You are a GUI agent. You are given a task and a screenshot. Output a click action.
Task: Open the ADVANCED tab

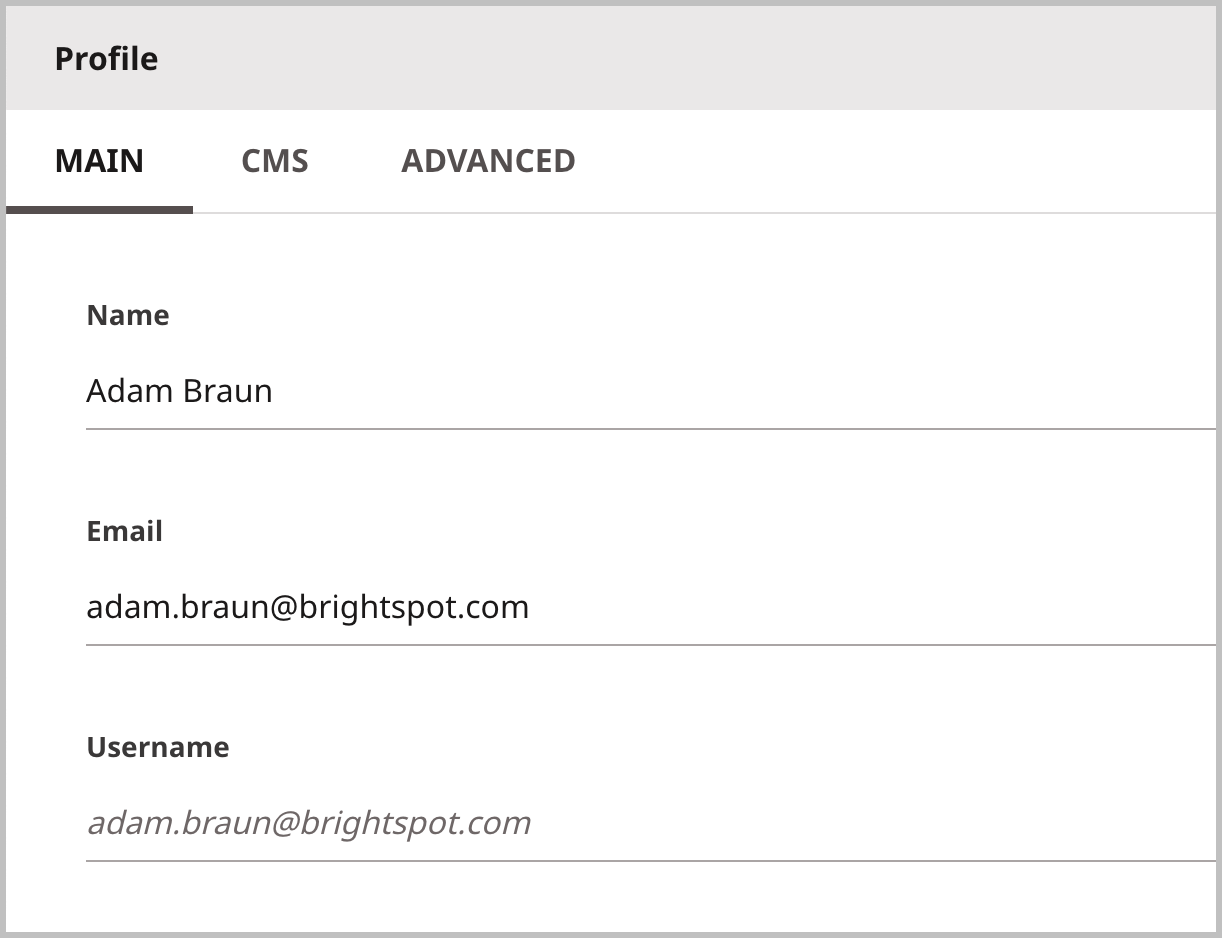tap(488, 161)
